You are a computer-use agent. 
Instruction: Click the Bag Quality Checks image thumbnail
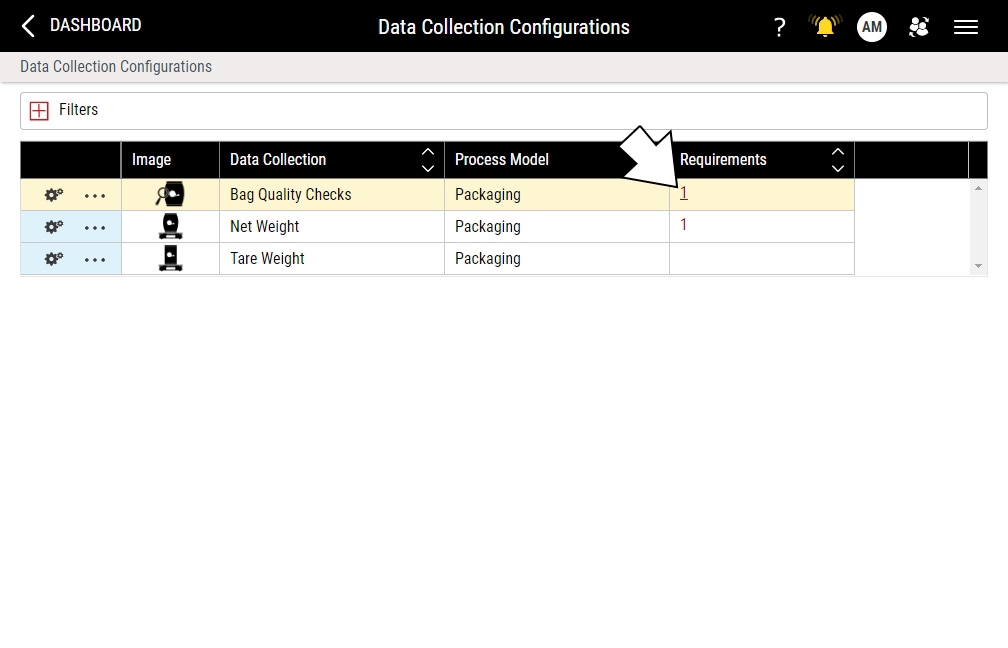click(x=170, y=194)
